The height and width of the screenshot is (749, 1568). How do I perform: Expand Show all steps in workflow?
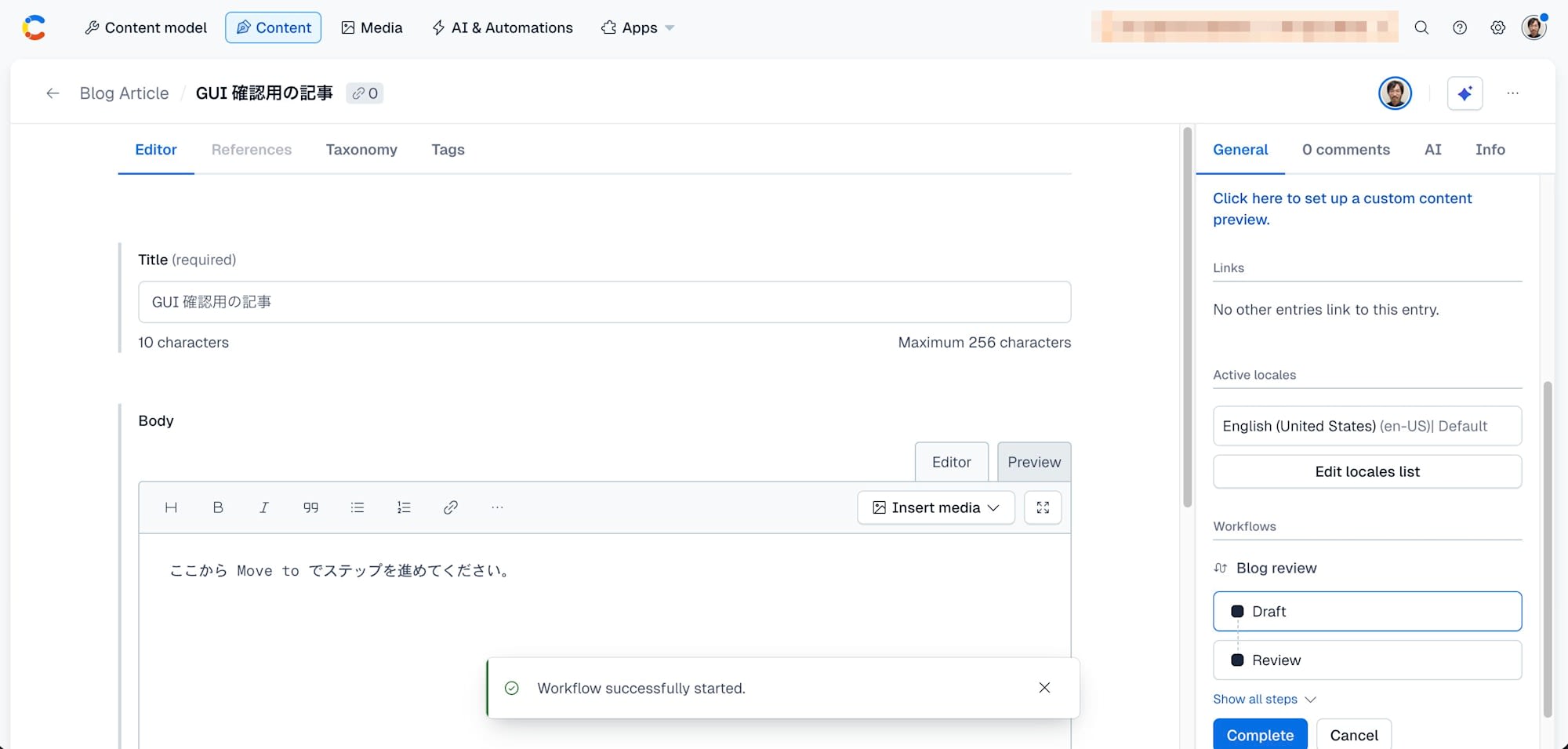click(1264, 699)
